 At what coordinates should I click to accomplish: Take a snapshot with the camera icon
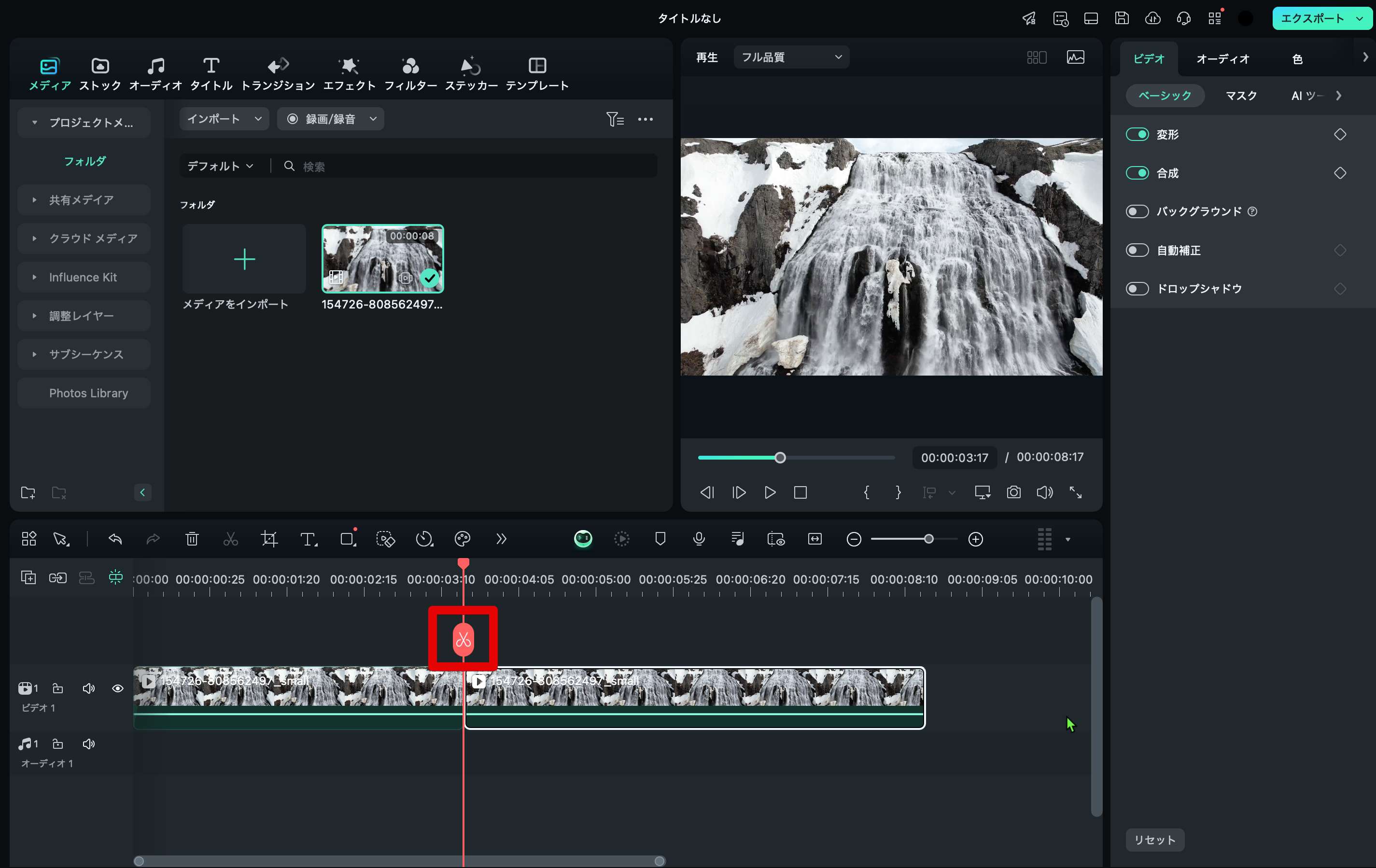click(x=1014, y=492)
